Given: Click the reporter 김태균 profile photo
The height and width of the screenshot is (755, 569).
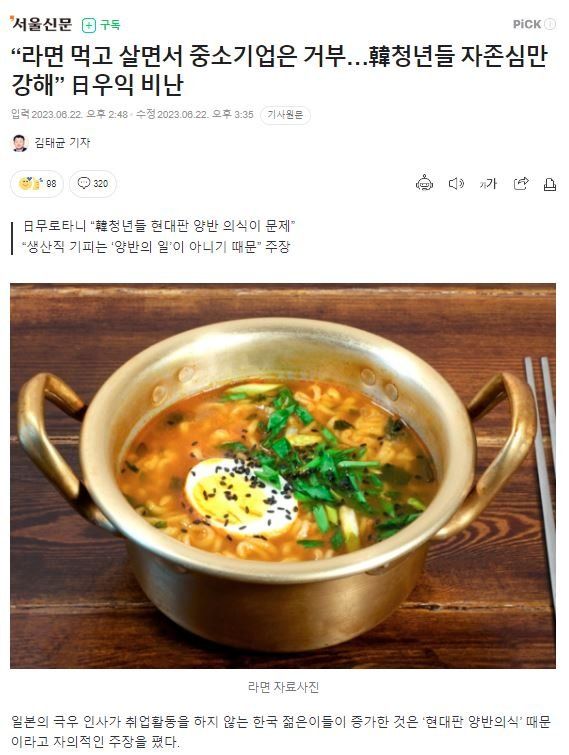Looking at the screenshot, I should coord(20,143).
